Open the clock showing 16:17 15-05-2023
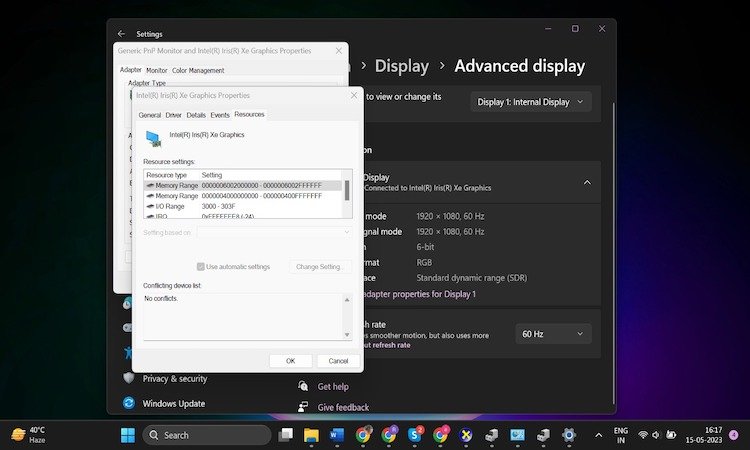The image size is (750, 450). (x=704, y=435)
